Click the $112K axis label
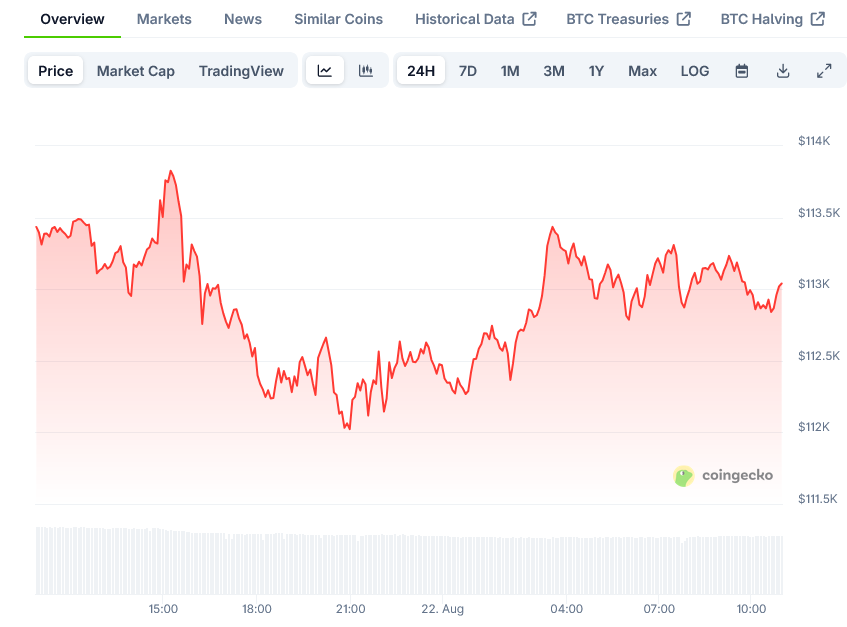This screenshot has width=847, height=627. coord(814,427)
